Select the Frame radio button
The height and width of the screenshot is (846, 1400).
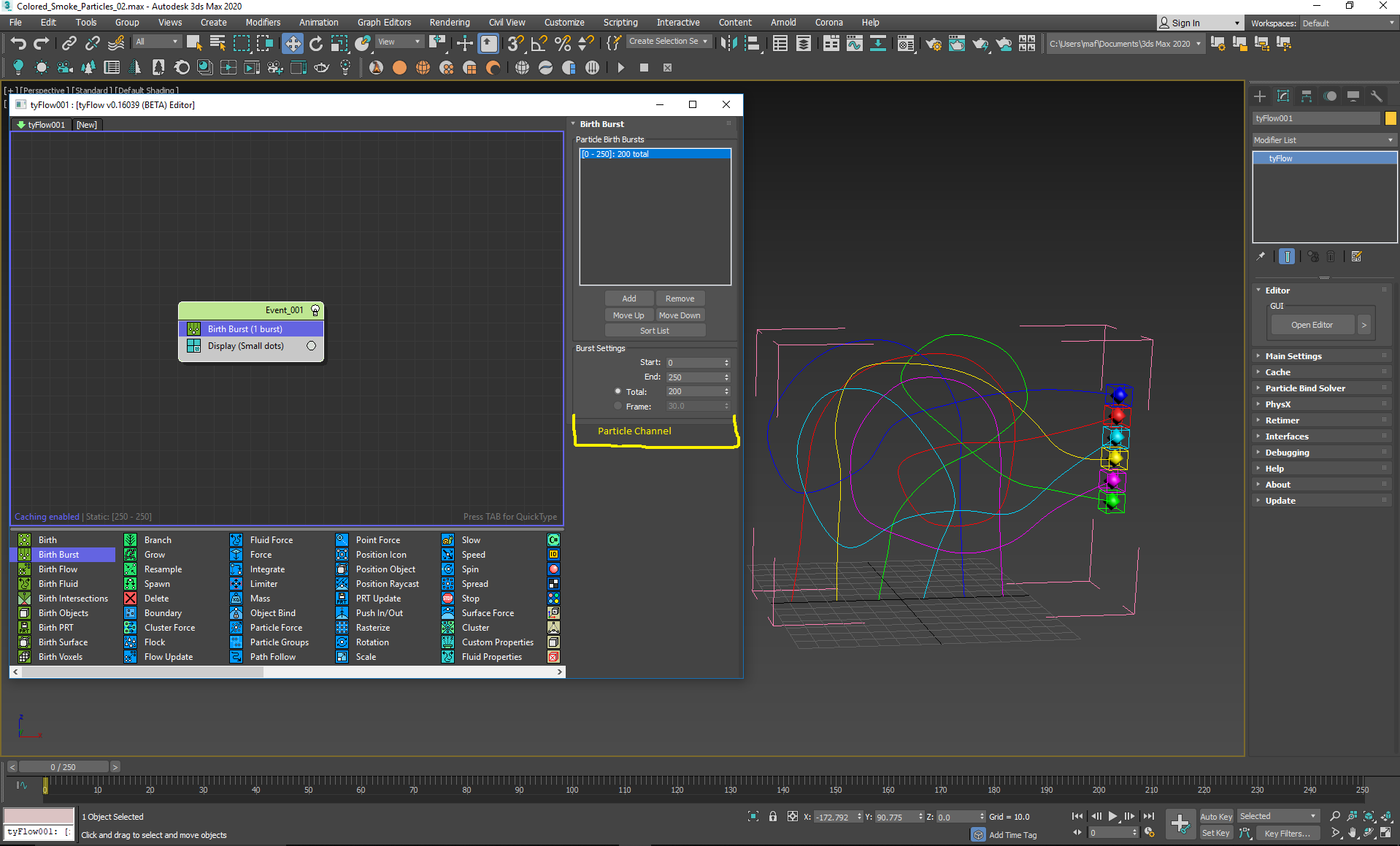(618, 406)
